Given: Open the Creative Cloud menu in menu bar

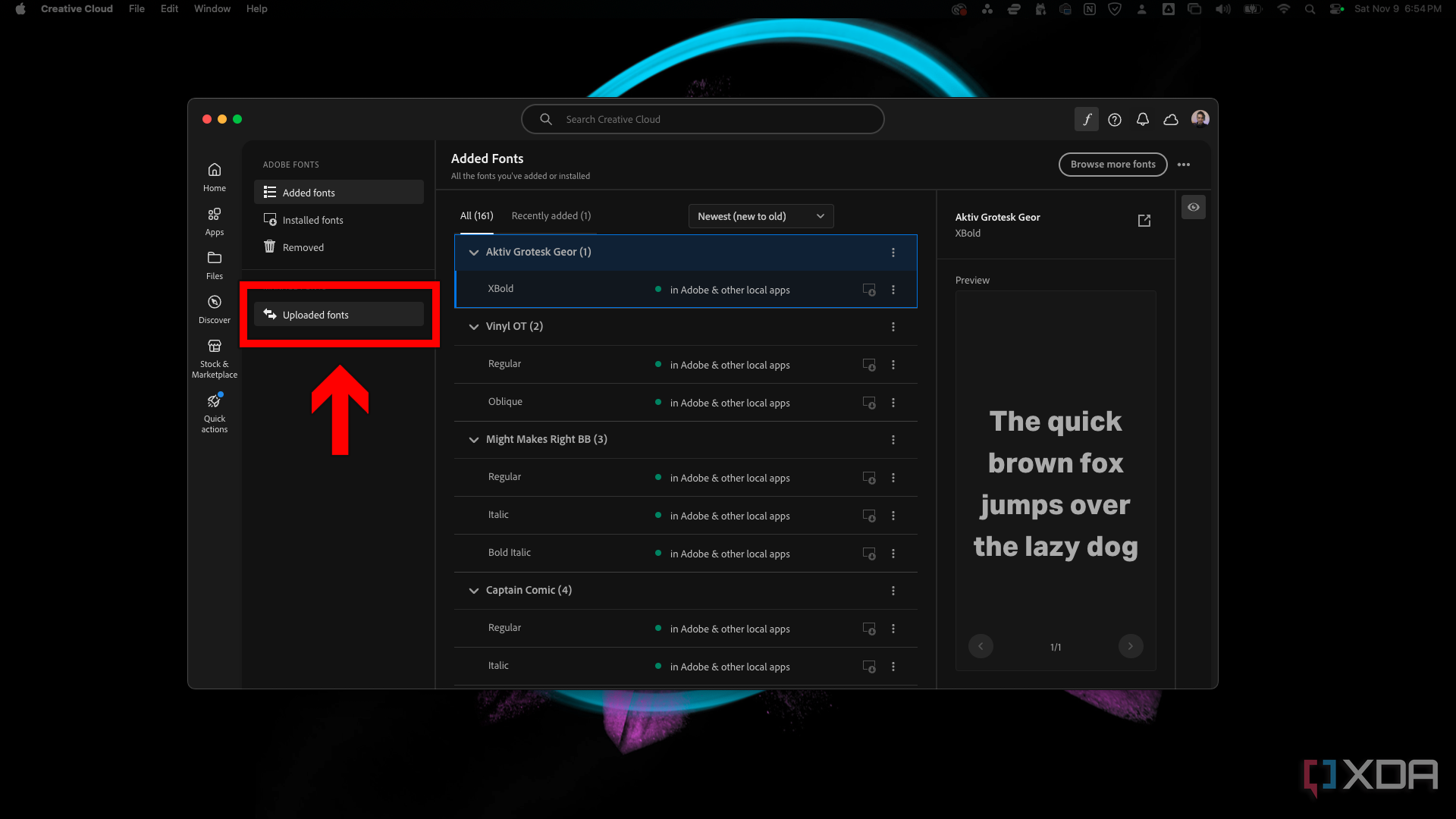Looking at the screenshot, I should click(x=77, y=9).
